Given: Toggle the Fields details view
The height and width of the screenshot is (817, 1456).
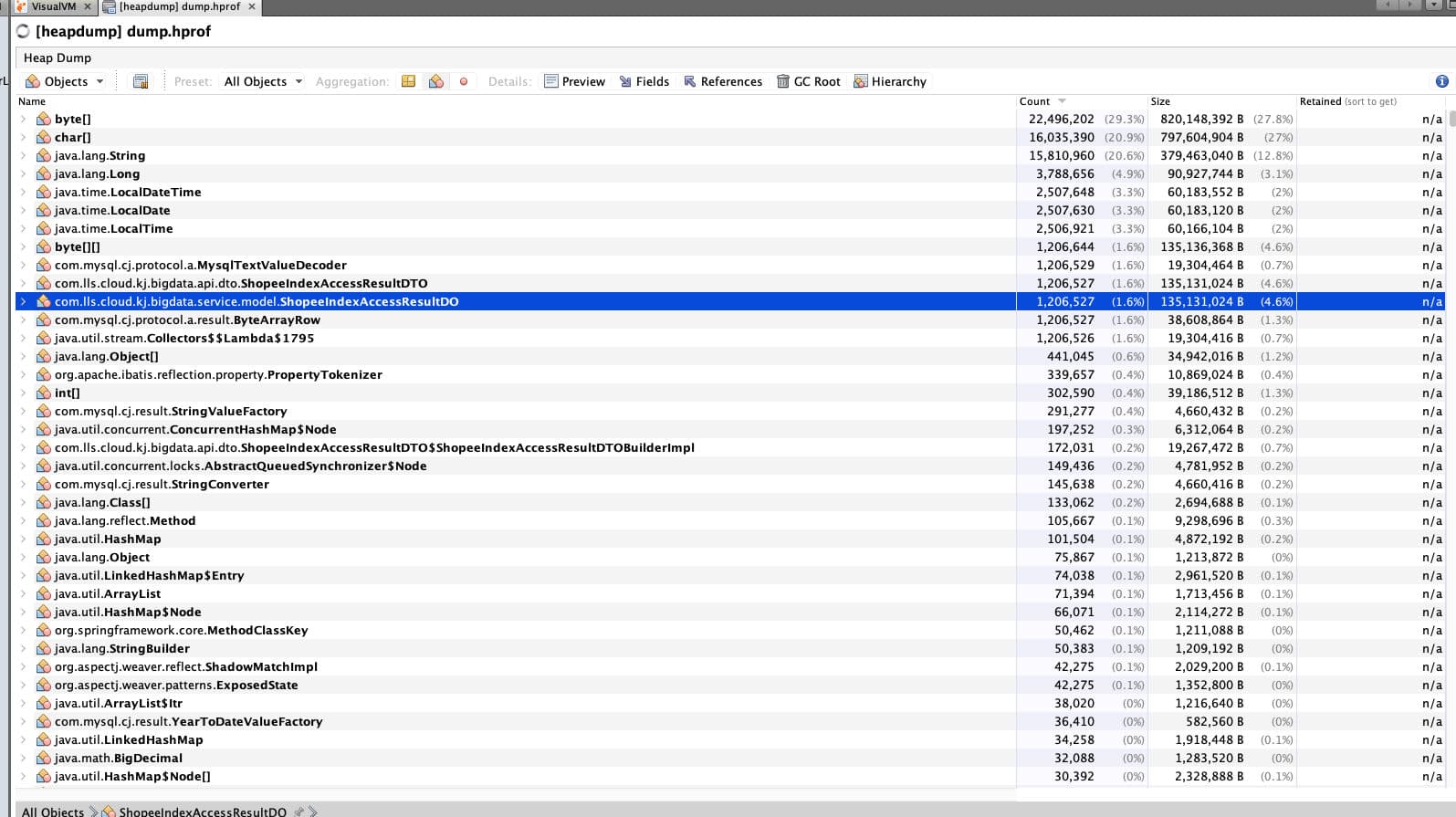Looking at the screenshot, I should point(644,81).
